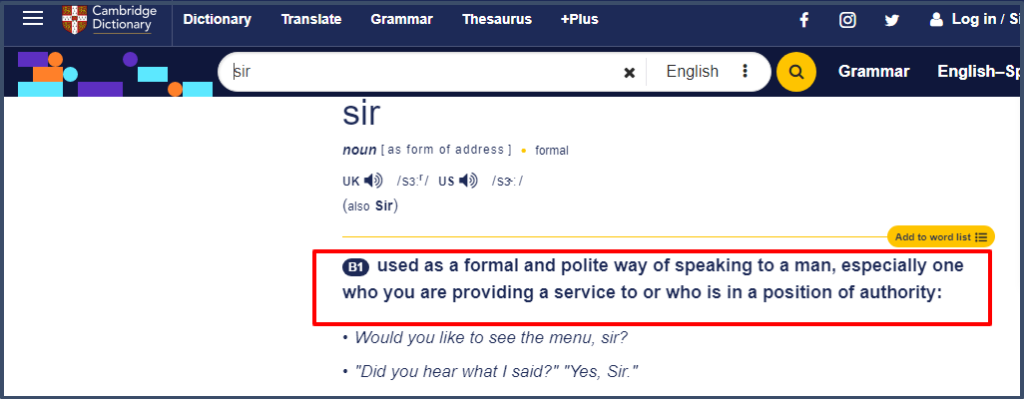Screen dimensions: 1024x399
Task: Open the Instagram icon link
Action: point(848,20)
